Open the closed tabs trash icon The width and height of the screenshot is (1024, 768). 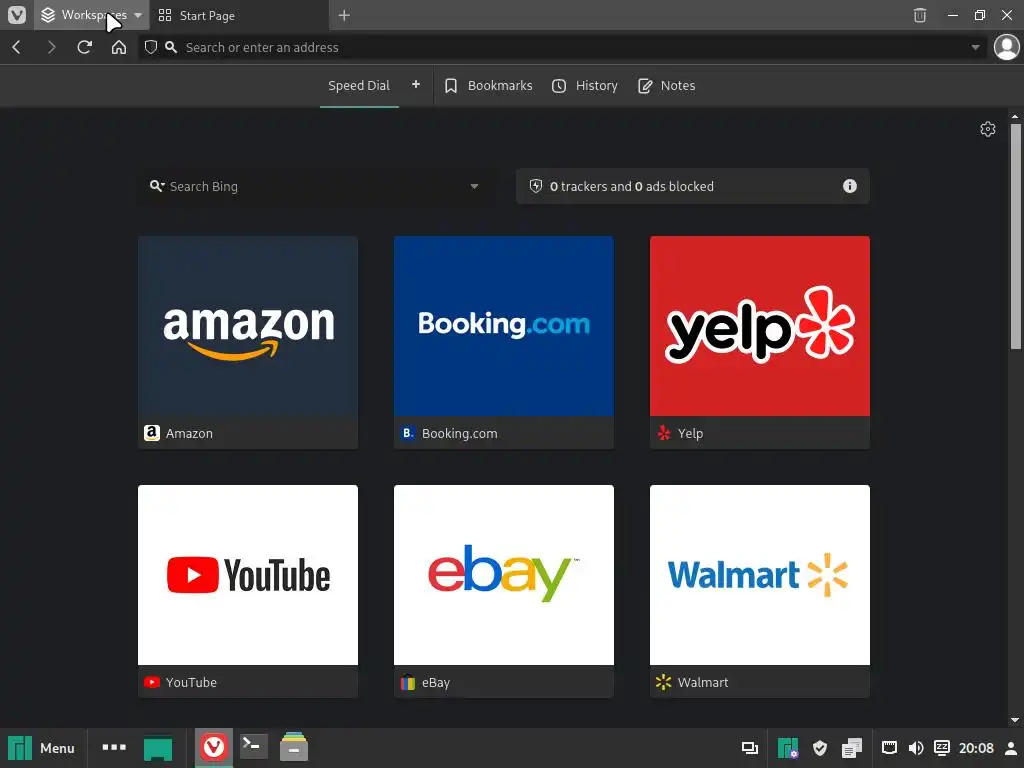click(x=920, y=15)
